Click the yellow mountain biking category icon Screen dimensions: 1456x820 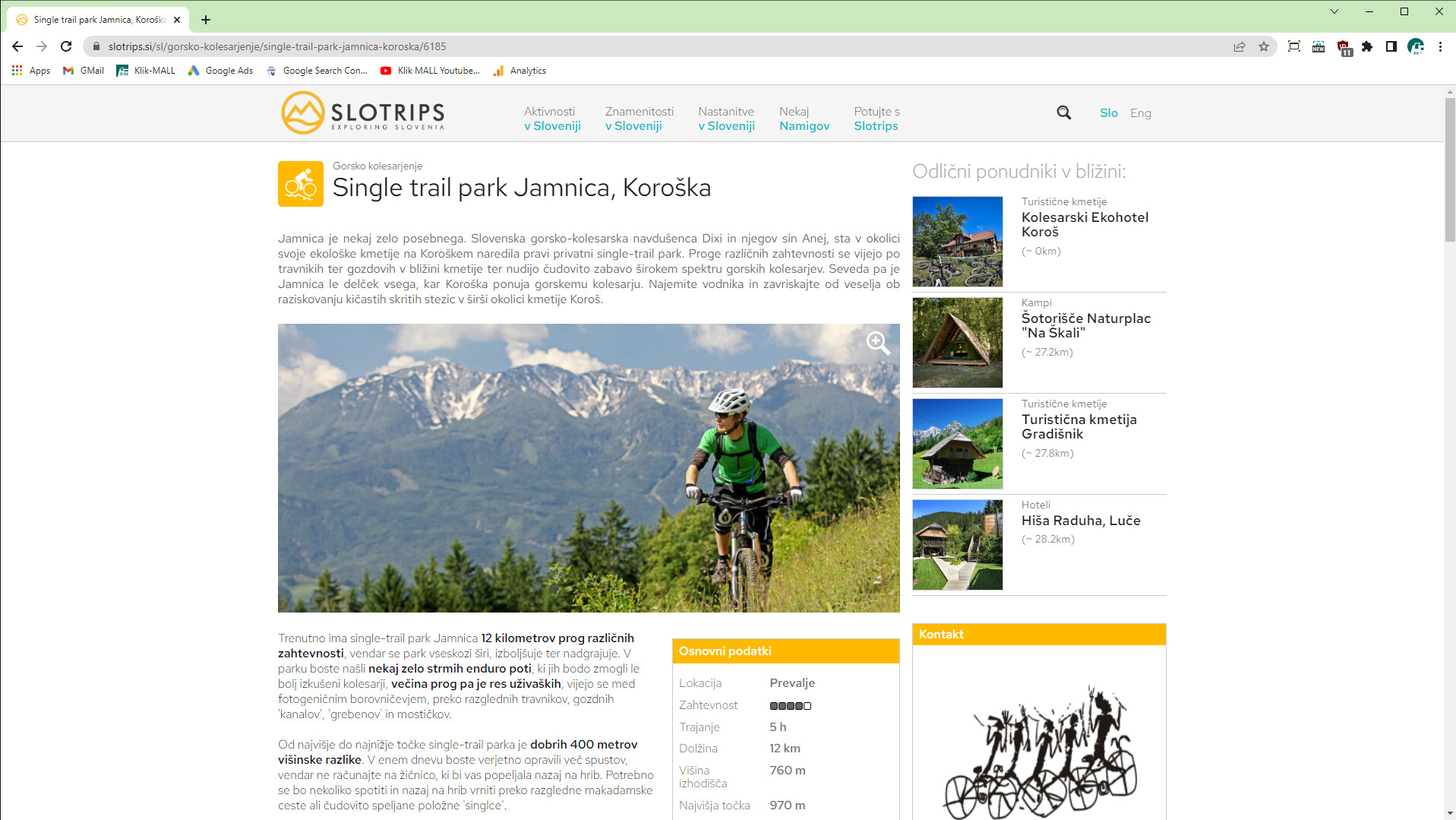coord(301,184)
